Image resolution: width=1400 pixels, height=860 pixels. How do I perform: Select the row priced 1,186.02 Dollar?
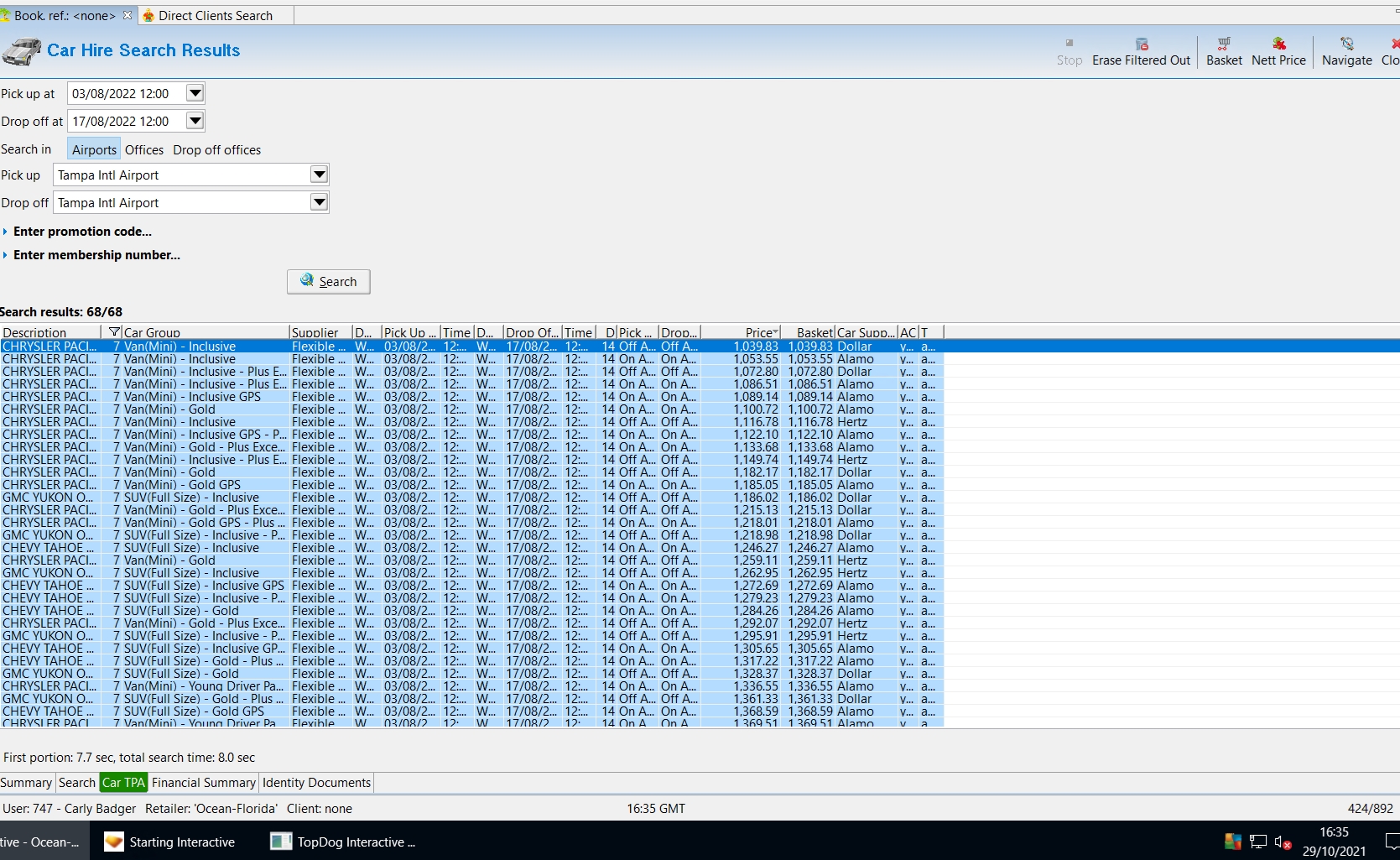pos(471,498)
